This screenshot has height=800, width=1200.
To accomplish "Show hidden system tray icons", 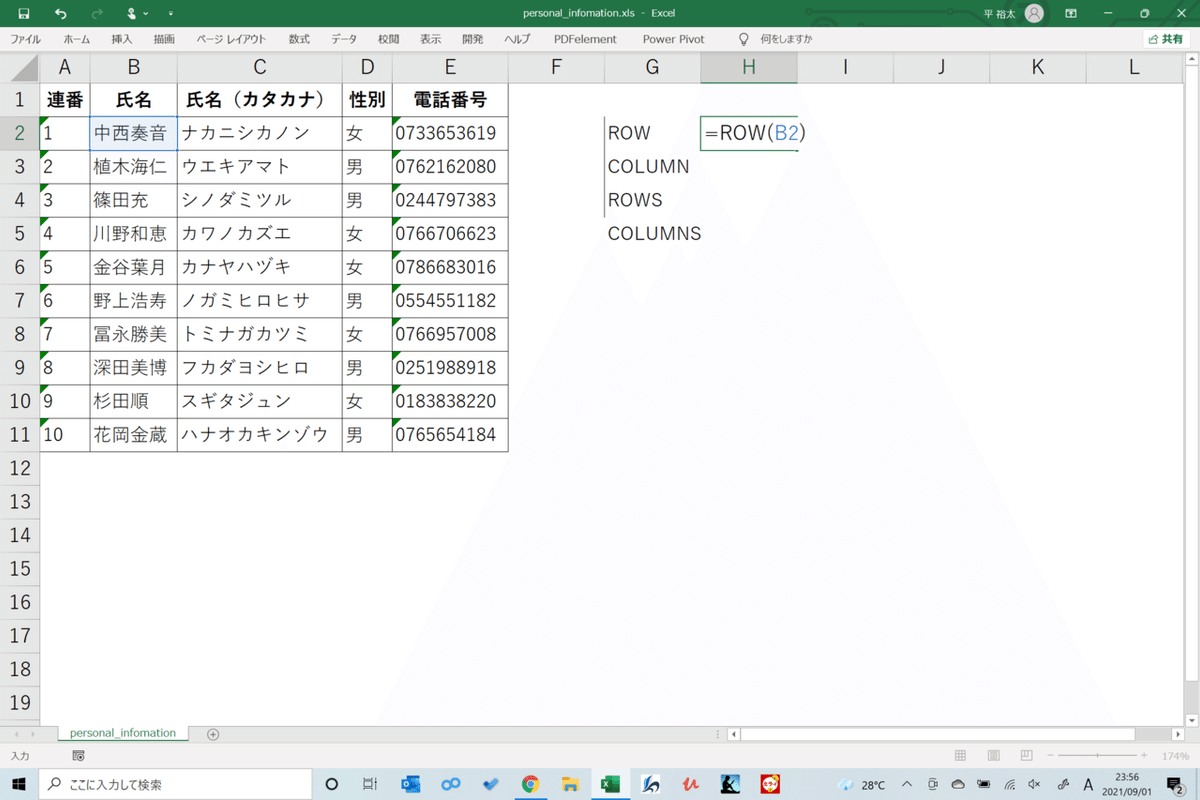I will click(x=907, y=785).
